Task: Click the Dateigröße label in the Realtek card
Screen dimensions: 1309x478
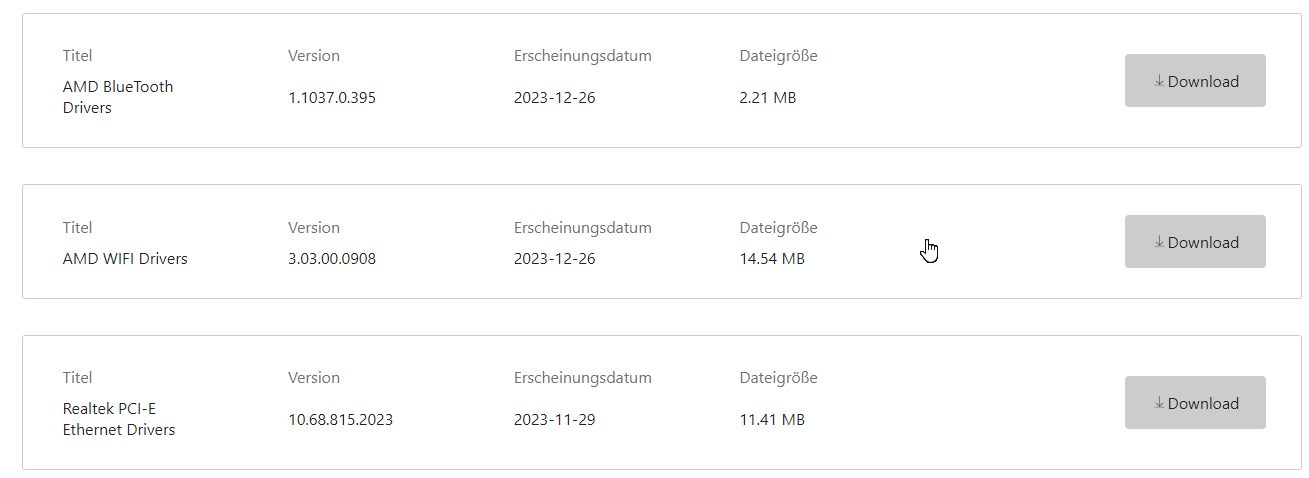Action: (778, 378)
